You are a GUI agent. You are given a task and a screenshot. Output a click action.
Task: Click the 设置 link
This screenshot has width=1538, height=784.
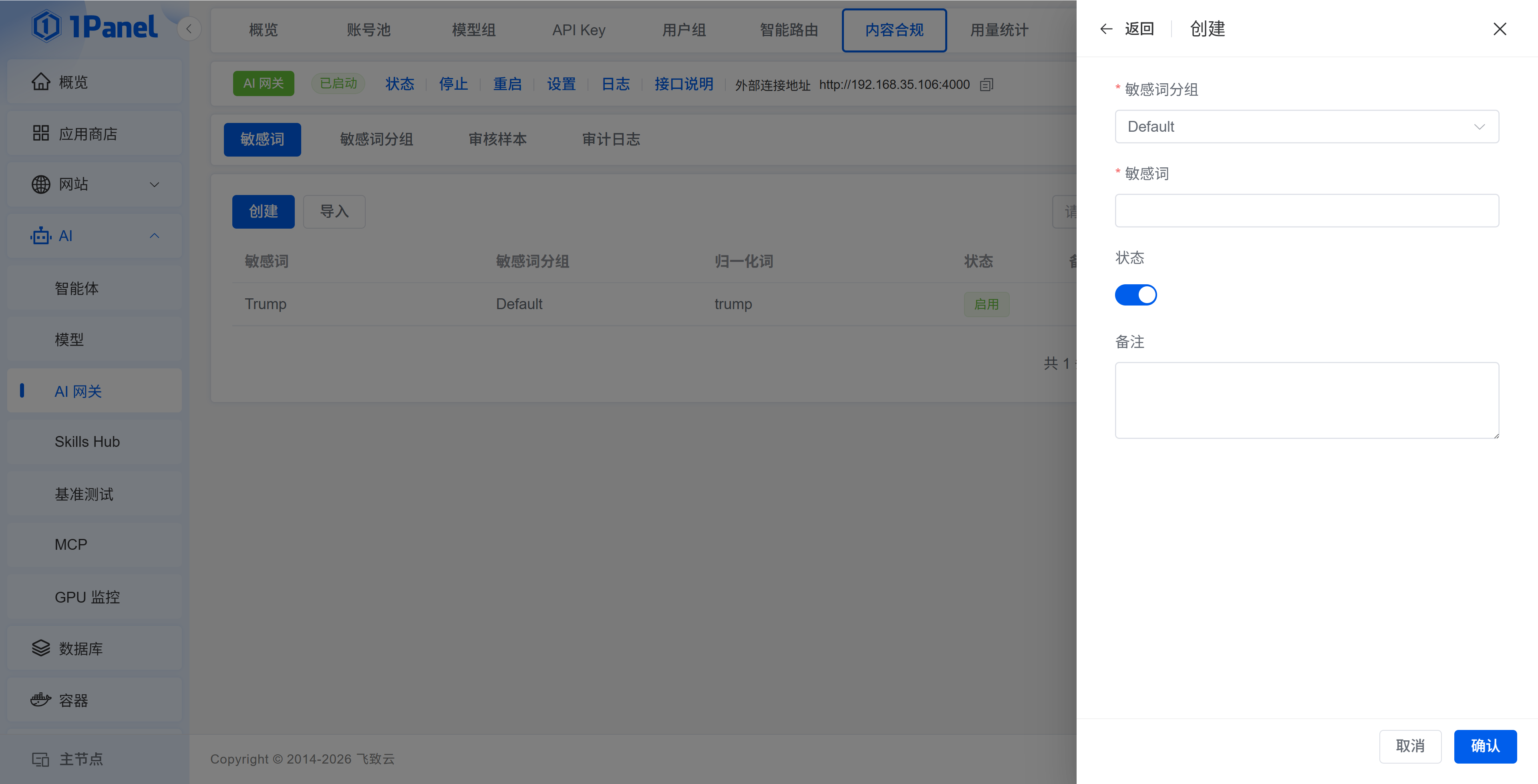[x=561, y=84]
